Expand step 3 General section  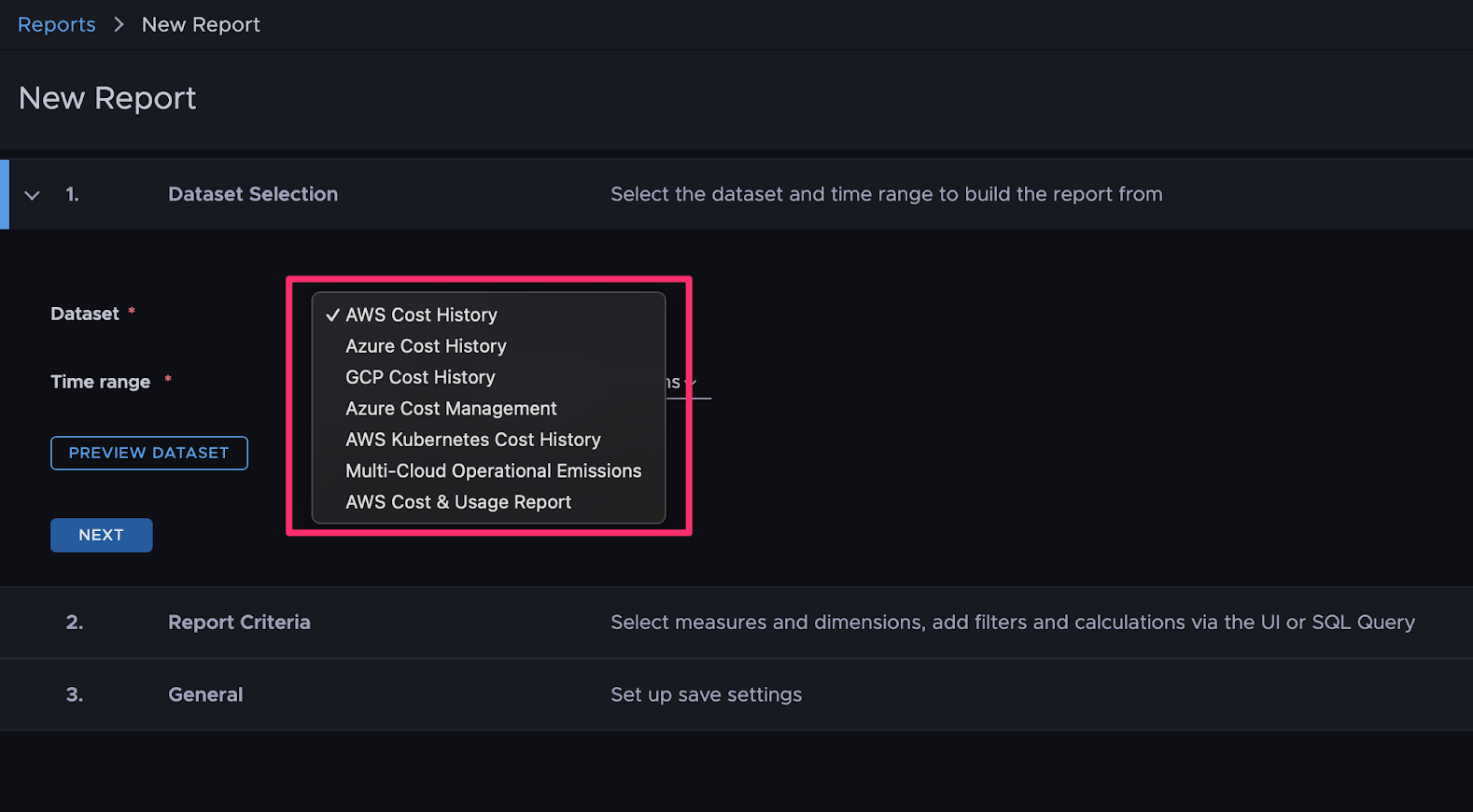(x=736, y=695)
